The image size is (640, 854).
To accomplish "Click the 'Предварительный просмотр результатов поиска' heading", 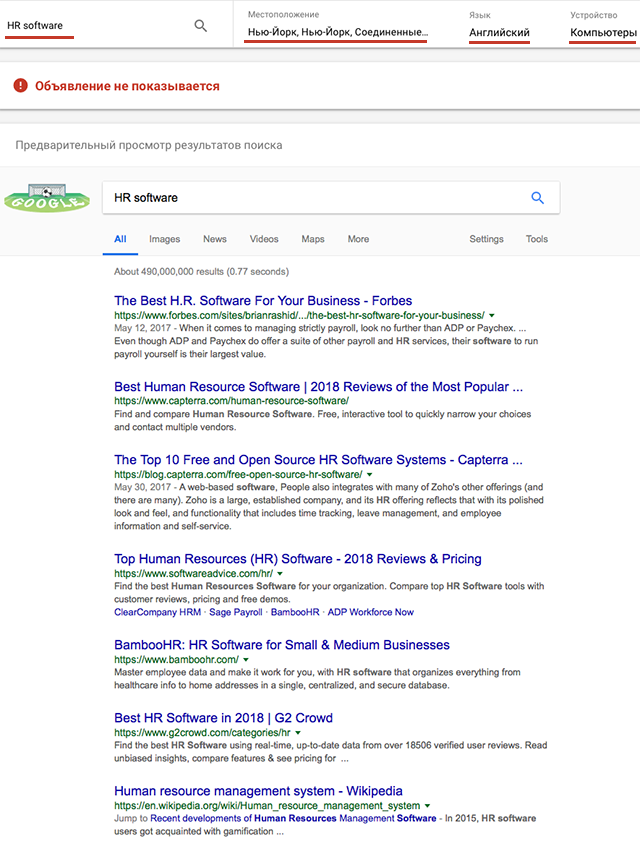I will (149, 145).
